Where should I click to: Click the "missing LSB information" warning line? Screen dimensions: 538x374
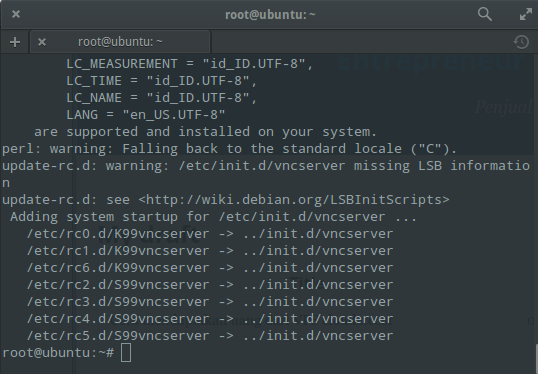coord(266,174)
